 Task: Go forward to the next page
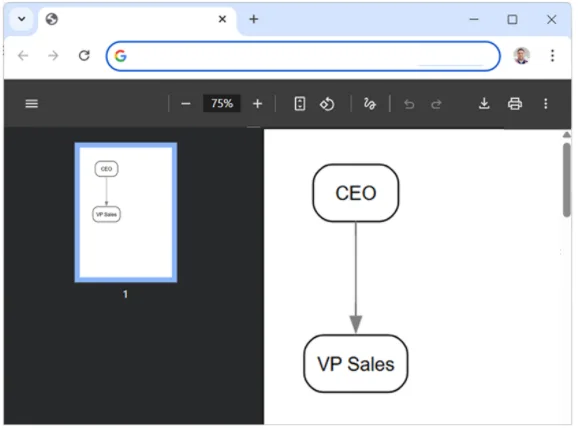tap(53, 56)
